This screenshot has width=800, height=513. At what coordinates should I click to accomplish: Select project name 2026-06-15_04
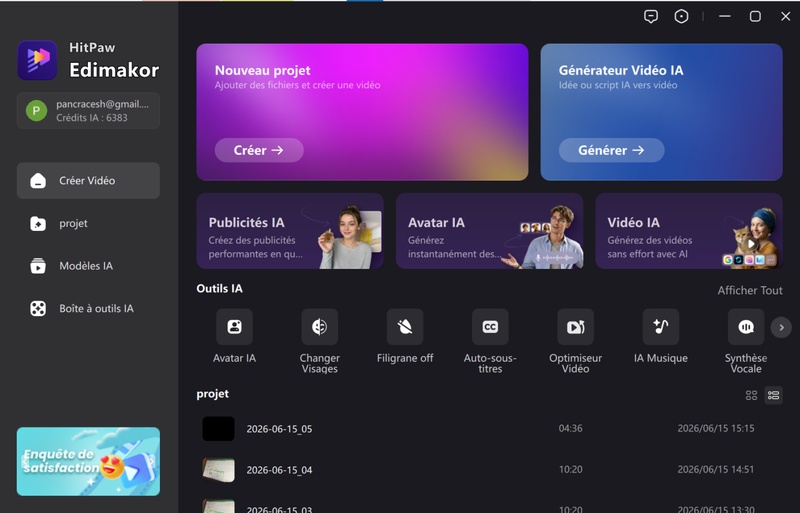pos(279,470)
